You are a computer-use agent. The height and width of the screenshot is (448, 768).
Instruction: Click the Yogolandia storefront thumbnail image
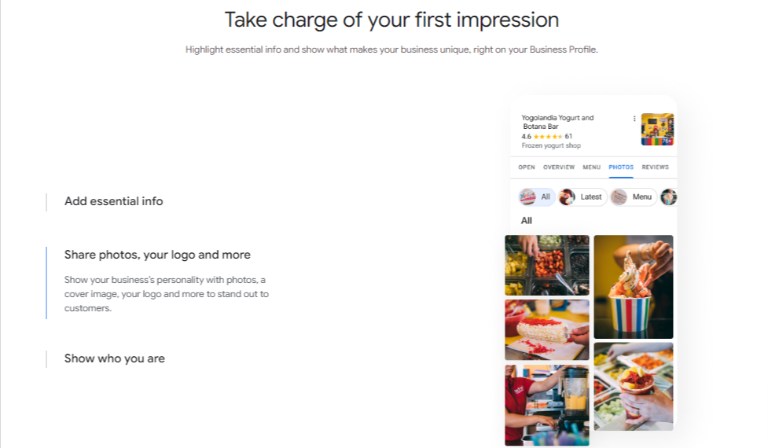657,129
